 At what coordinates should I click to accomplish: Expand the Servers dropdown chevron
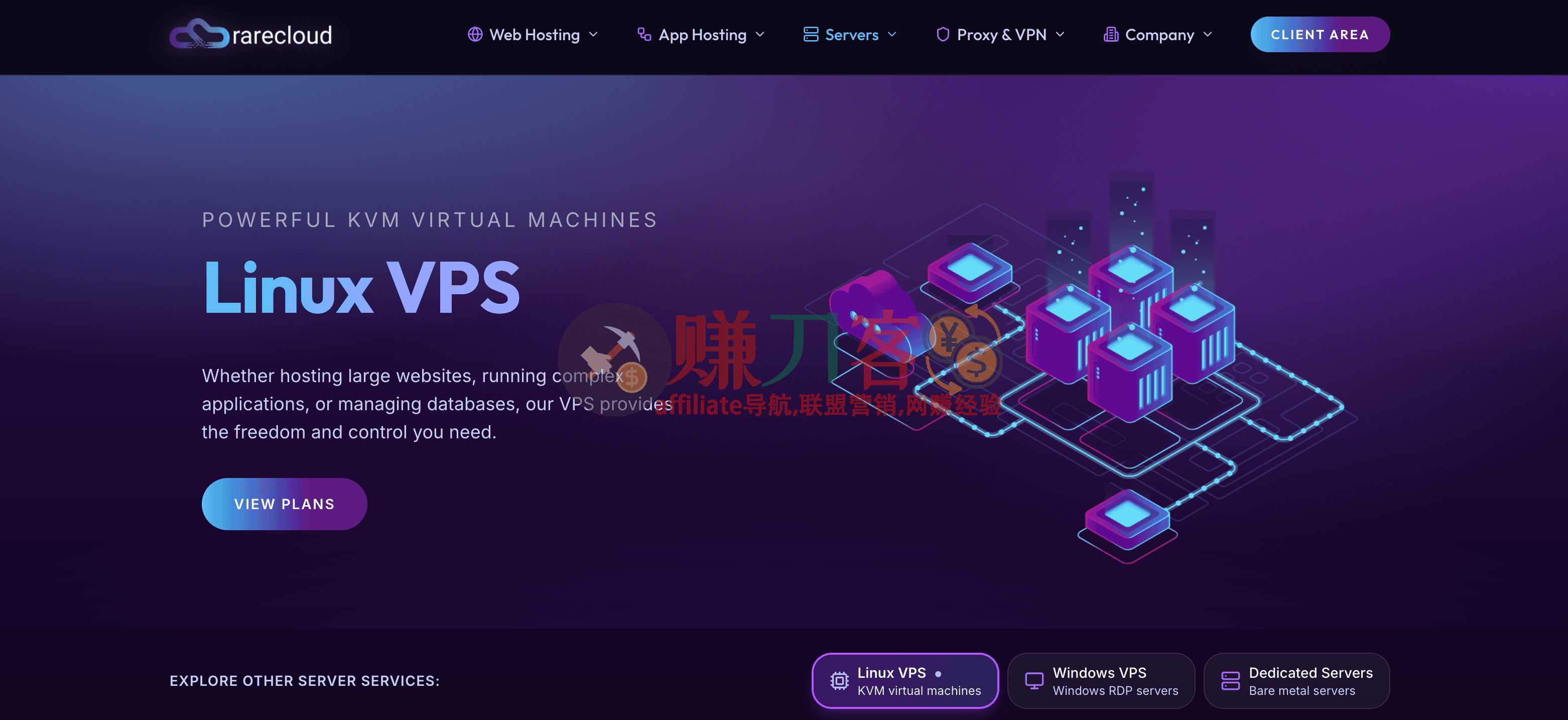(892, 35)
